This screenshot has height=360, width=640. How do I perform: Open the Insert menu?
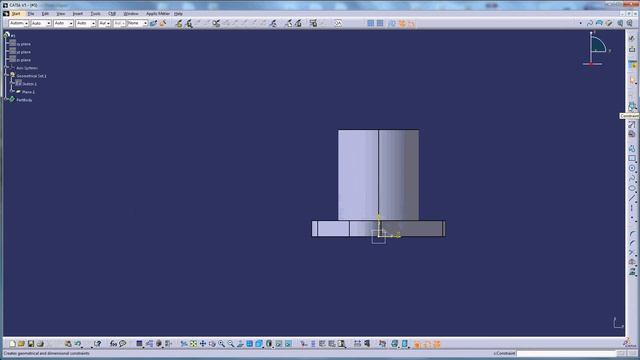click(78, 13)
